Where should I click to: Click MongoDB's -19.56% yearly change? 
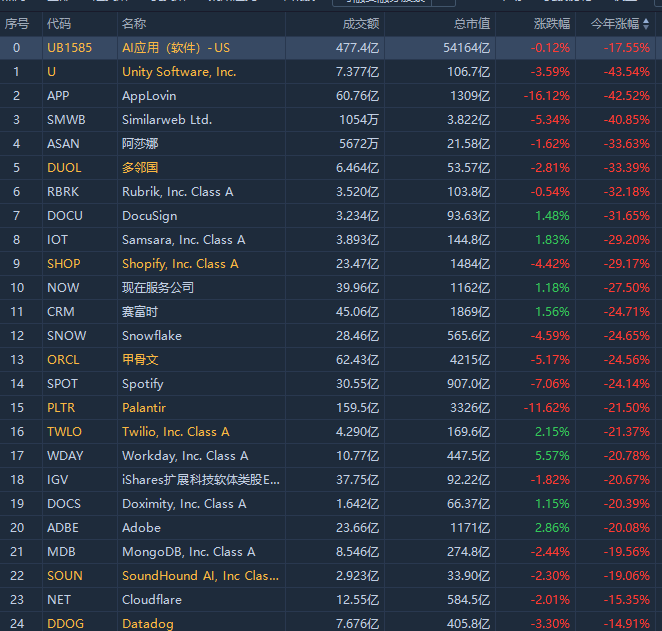click(x=627, y=552)
